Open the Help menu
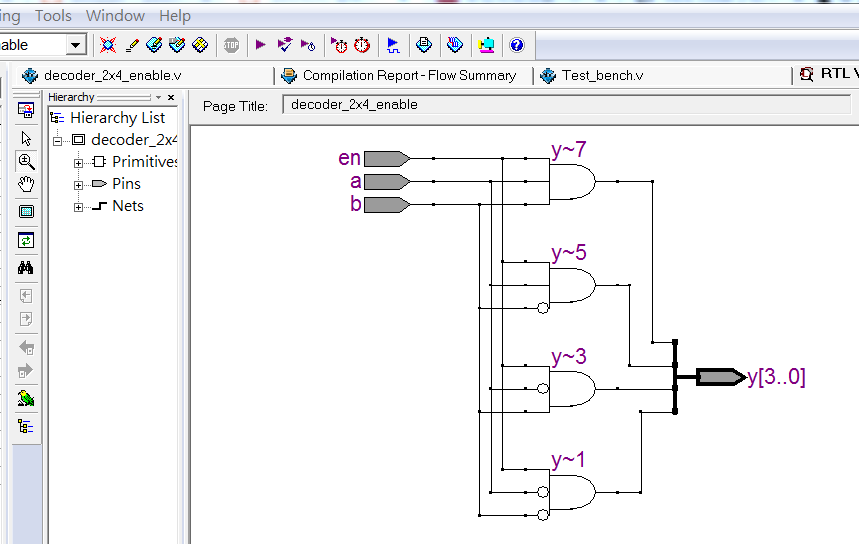859x544 pixels. point(175,16)
